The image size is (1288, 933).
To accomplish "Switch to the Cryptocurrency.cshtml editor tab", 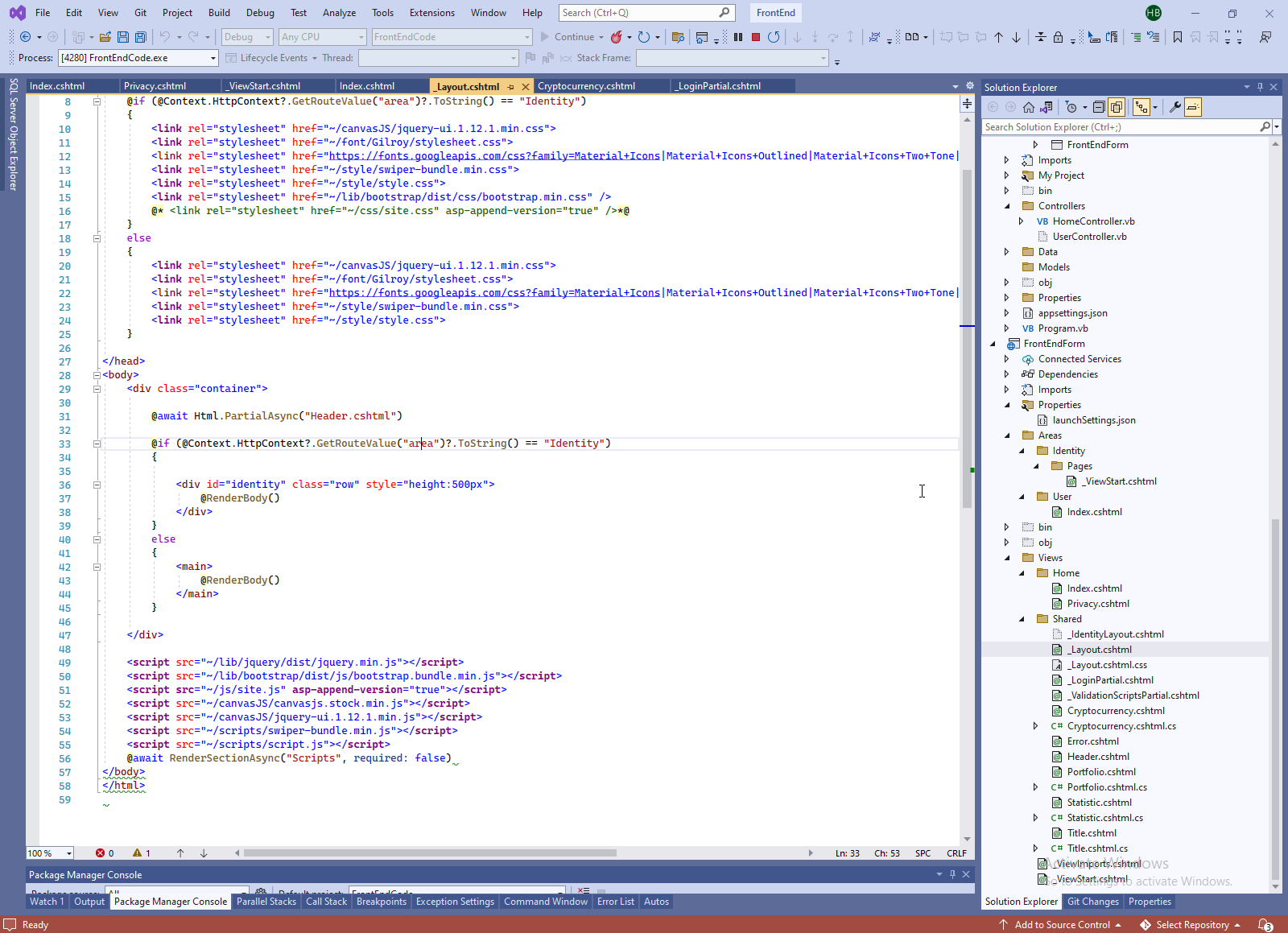I will [x=586, y=86].
